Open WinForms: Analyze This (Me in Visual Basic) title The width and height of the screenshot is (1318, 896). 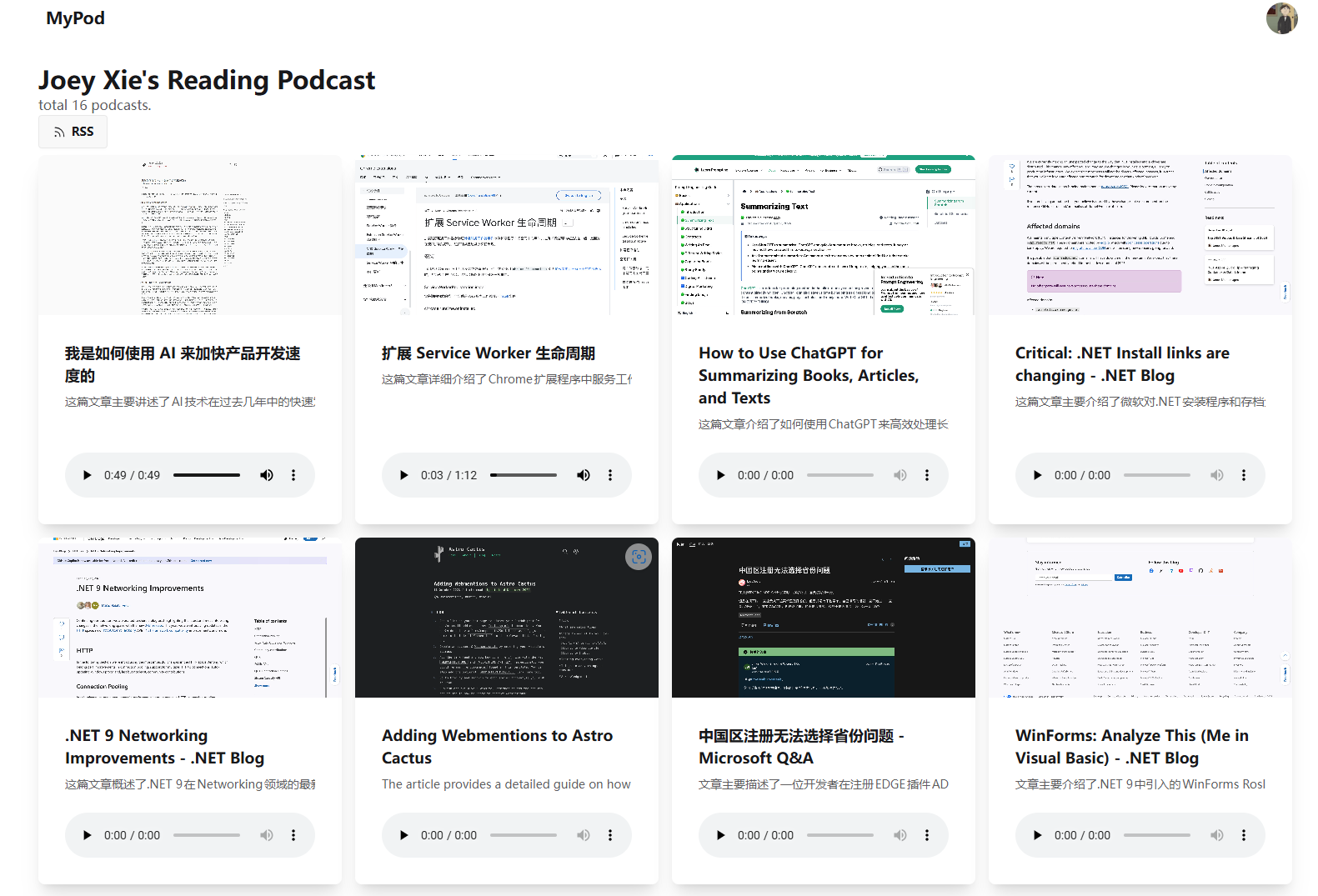(1132, 747)
